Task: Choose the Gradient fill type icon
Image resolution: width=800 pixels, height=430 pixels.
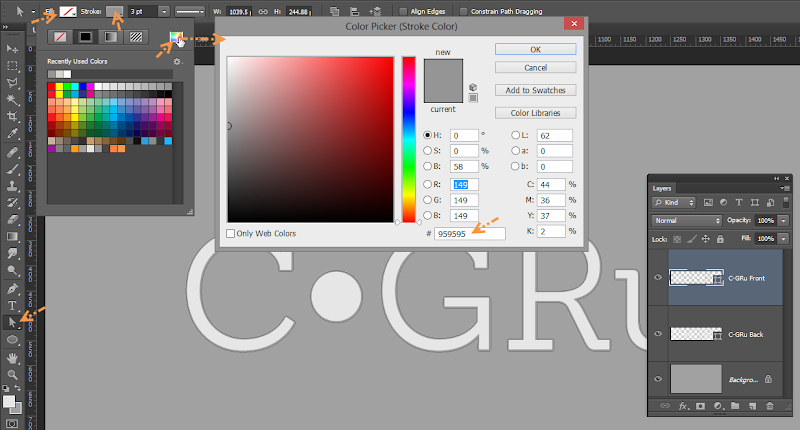Action: coord(110,37)
